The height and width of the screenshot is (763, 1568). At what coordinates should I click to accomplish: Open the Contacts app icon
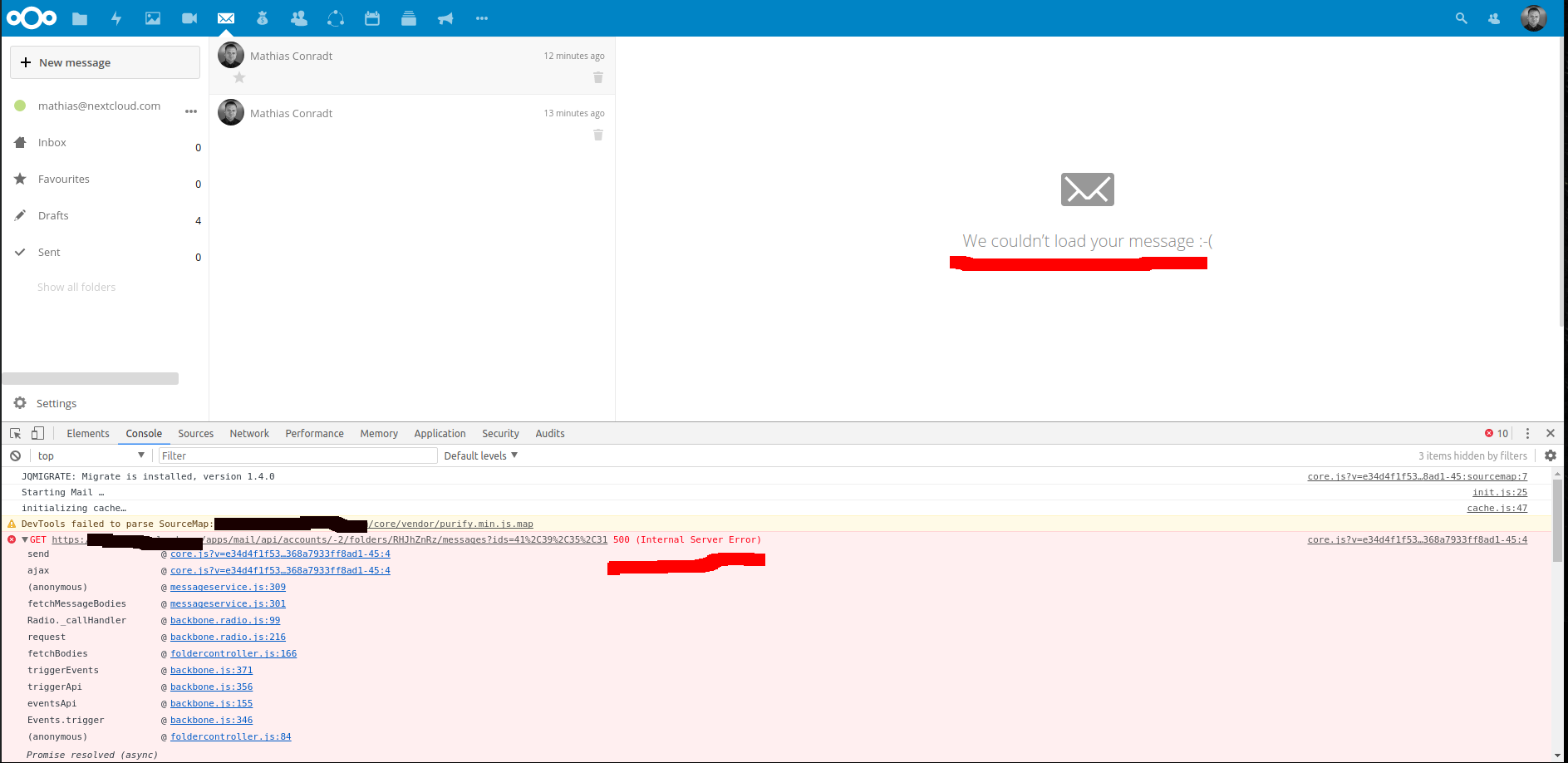tap(299, 18)
